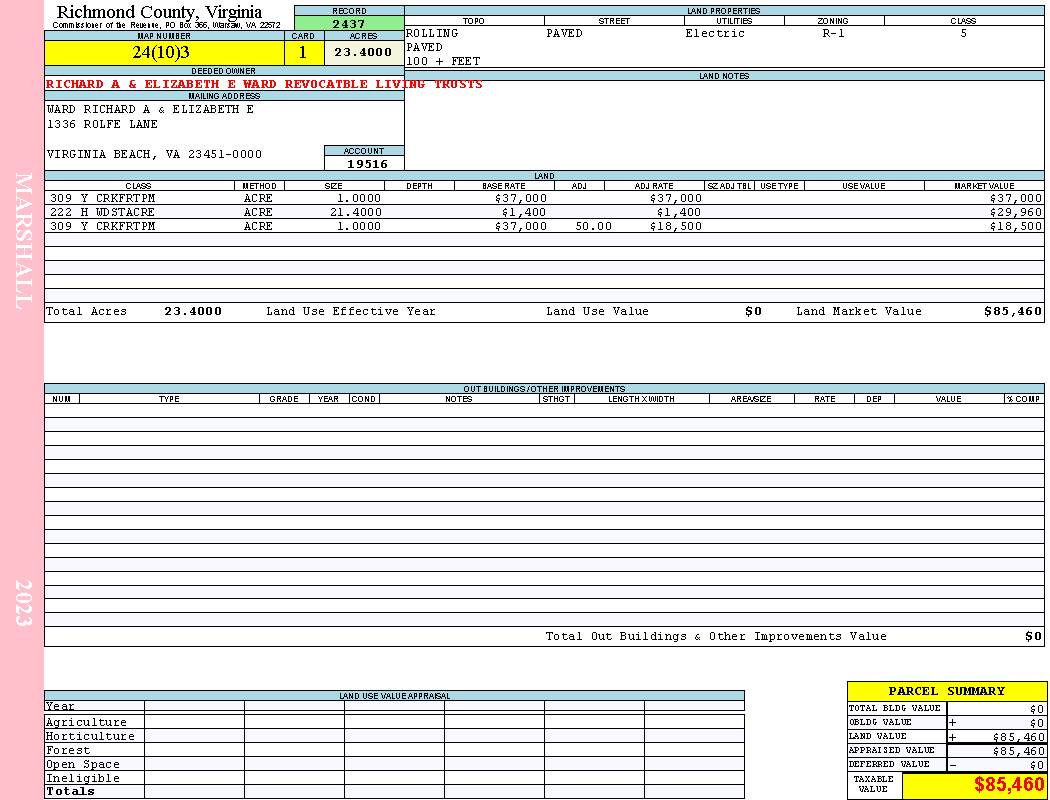
Task: Click the Totals row label
Action: [x=70, y=791]
